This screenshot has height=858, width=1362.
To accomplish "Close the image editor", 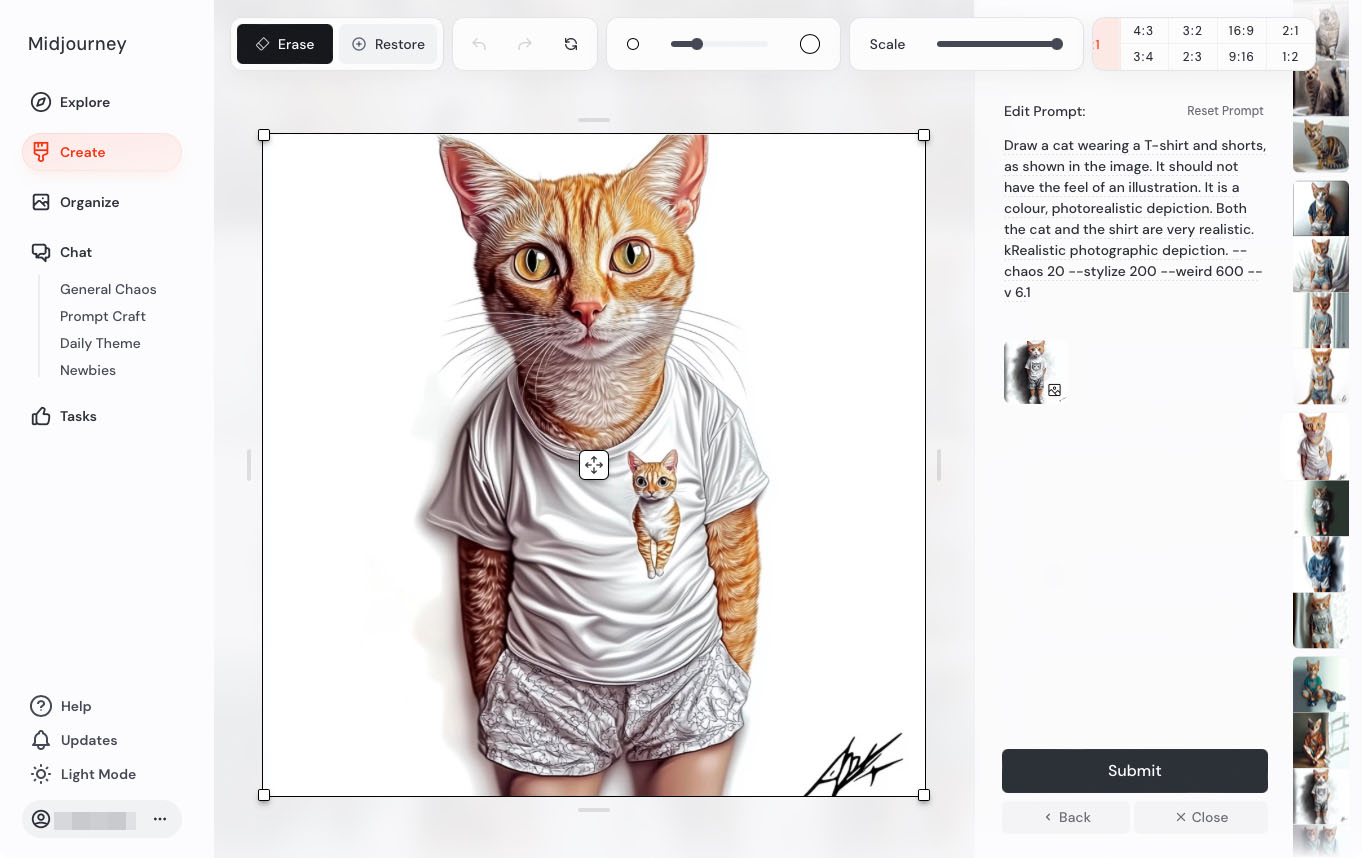I will pyautogui.click(x=1201, y=817).
